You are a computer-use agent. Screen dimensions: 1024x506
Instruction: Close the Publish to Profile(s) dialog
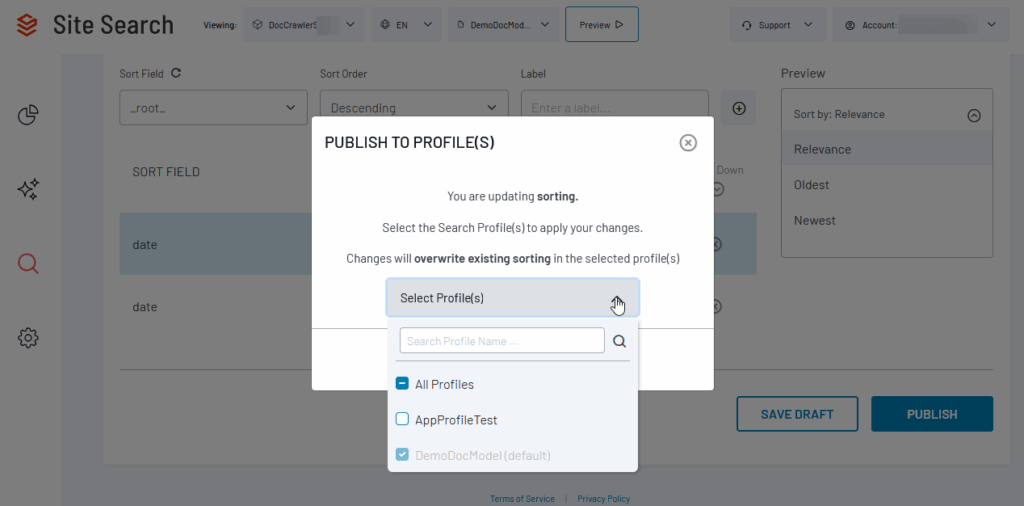[688, 143]
